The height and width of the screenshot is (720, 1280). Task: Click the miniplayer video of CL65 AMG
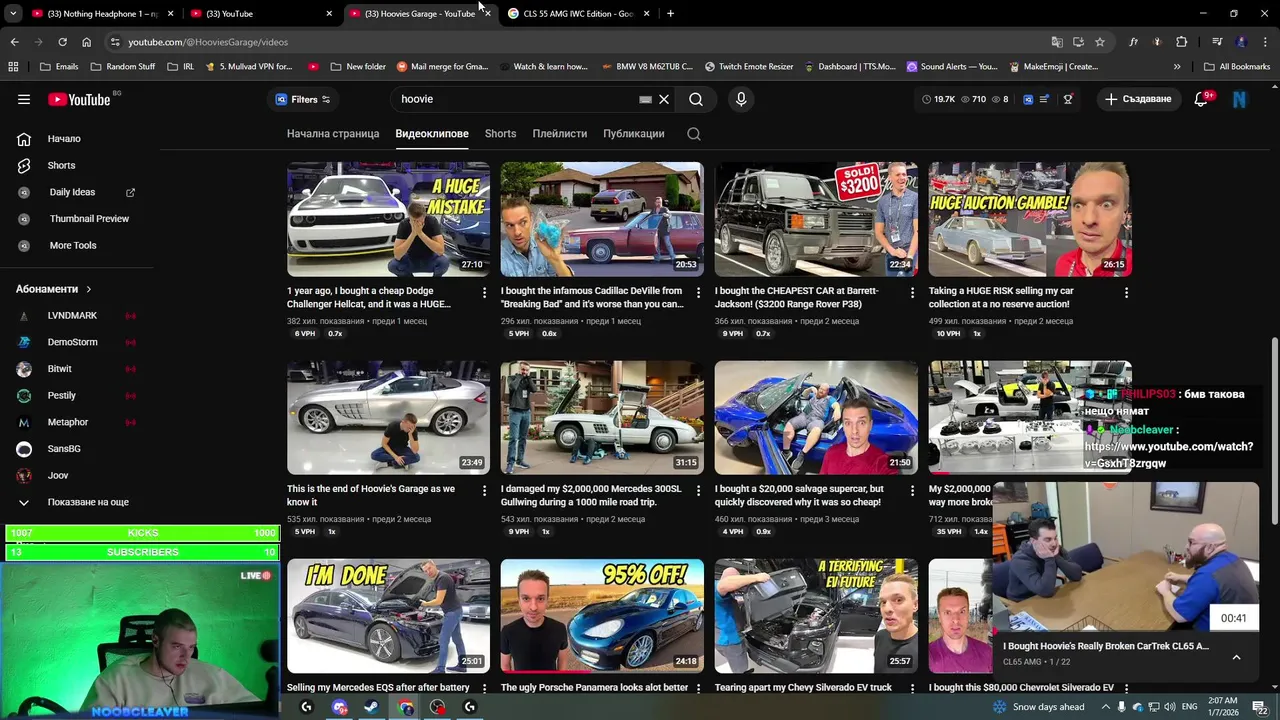[x=1126, y=557]
